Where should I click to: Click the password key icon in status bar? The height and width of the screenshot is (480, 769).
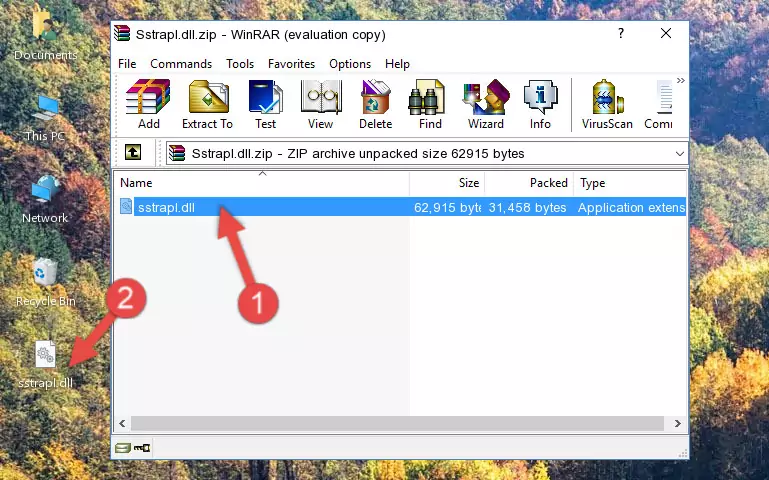tap(142, 447)
